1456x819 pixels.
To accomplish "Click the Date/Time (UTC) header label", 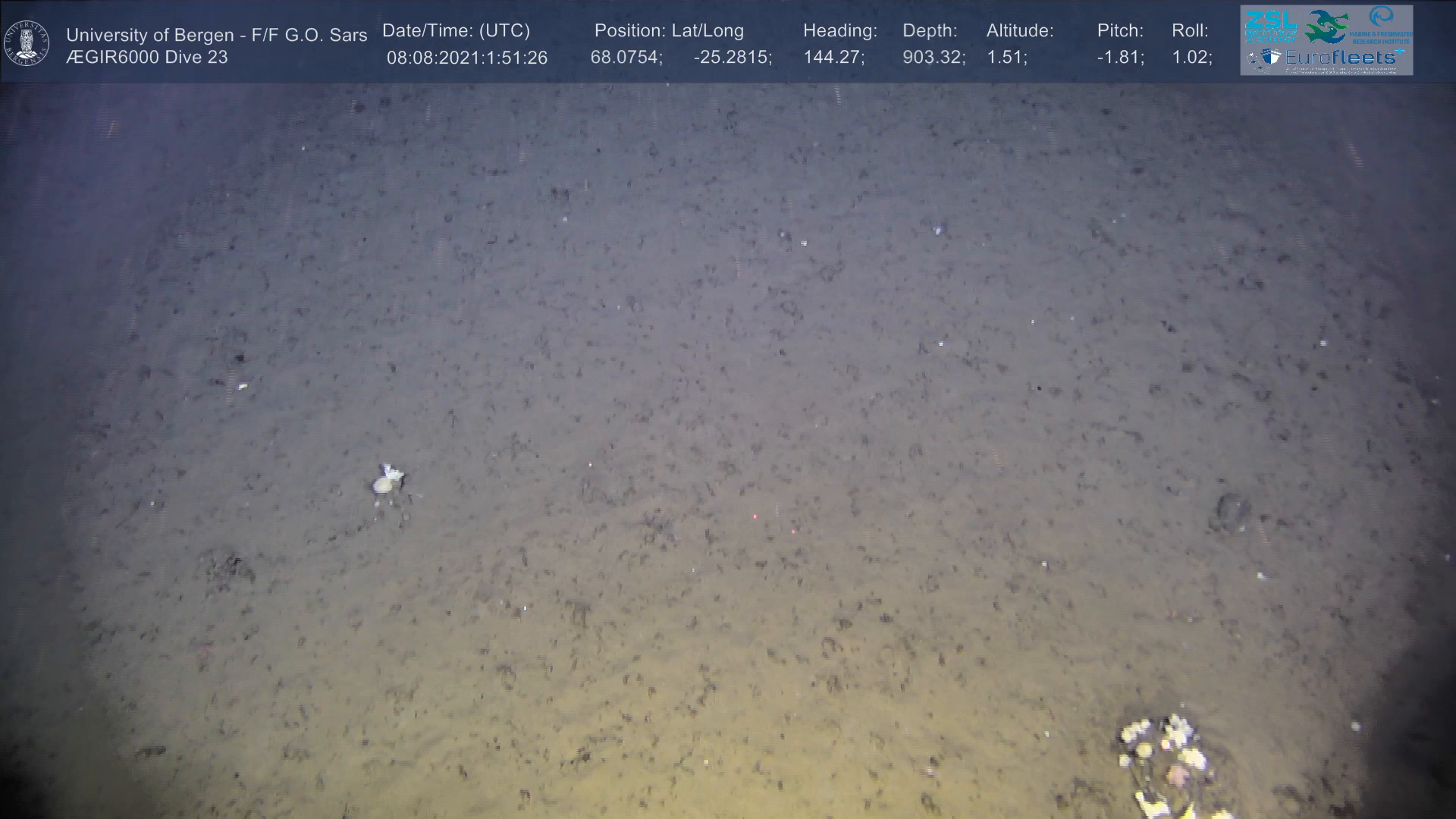I will pos(456,30).
